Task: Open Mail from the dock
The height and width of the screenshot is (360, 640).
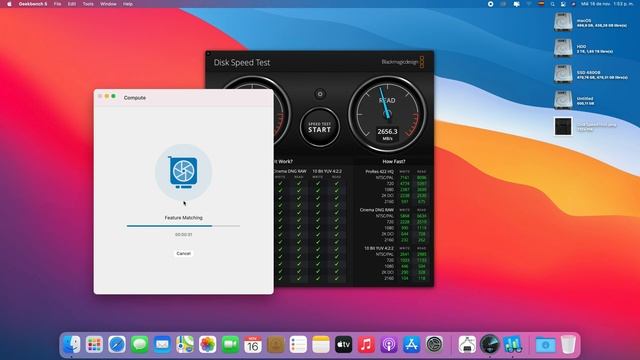Action: pyautogui.click(x=162, y=345)
